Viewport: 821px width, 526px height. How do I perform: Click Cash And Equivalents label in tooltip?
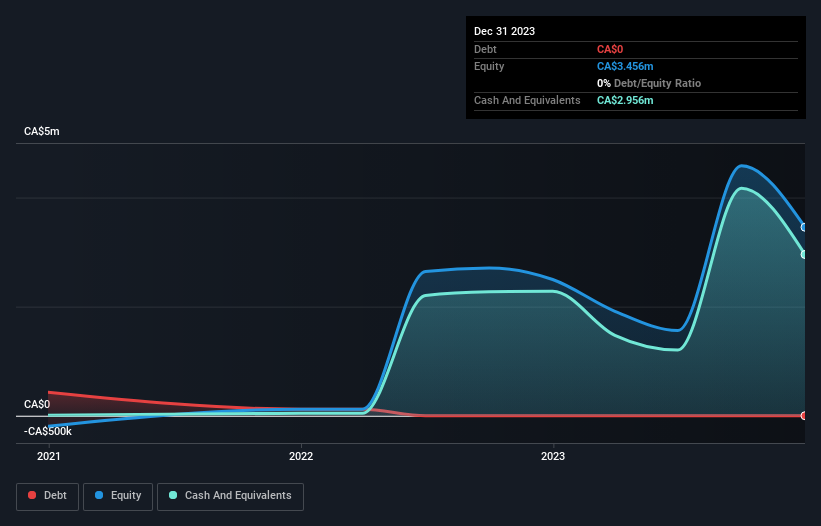pyautogui.click(x=527, y=100)
